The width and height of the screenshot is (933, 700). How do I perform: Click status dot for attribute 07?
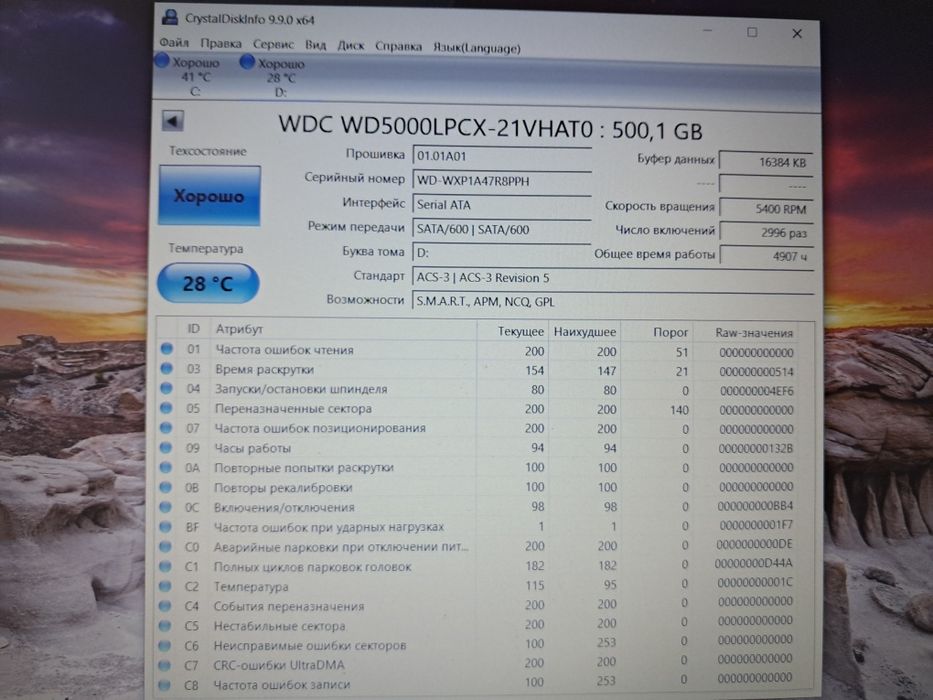[166, 427]
